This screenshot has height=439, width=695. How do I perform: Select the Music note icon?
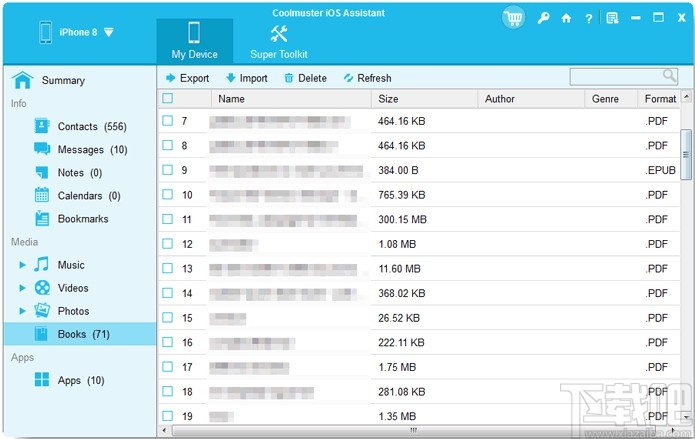[41, 264]
